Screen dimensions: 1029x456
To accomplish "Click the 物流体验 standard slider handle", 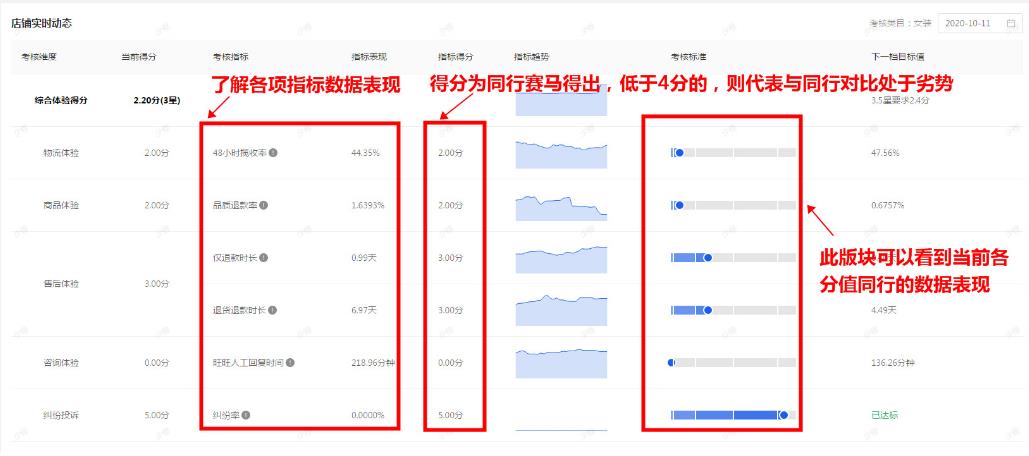I will (679, 153).
